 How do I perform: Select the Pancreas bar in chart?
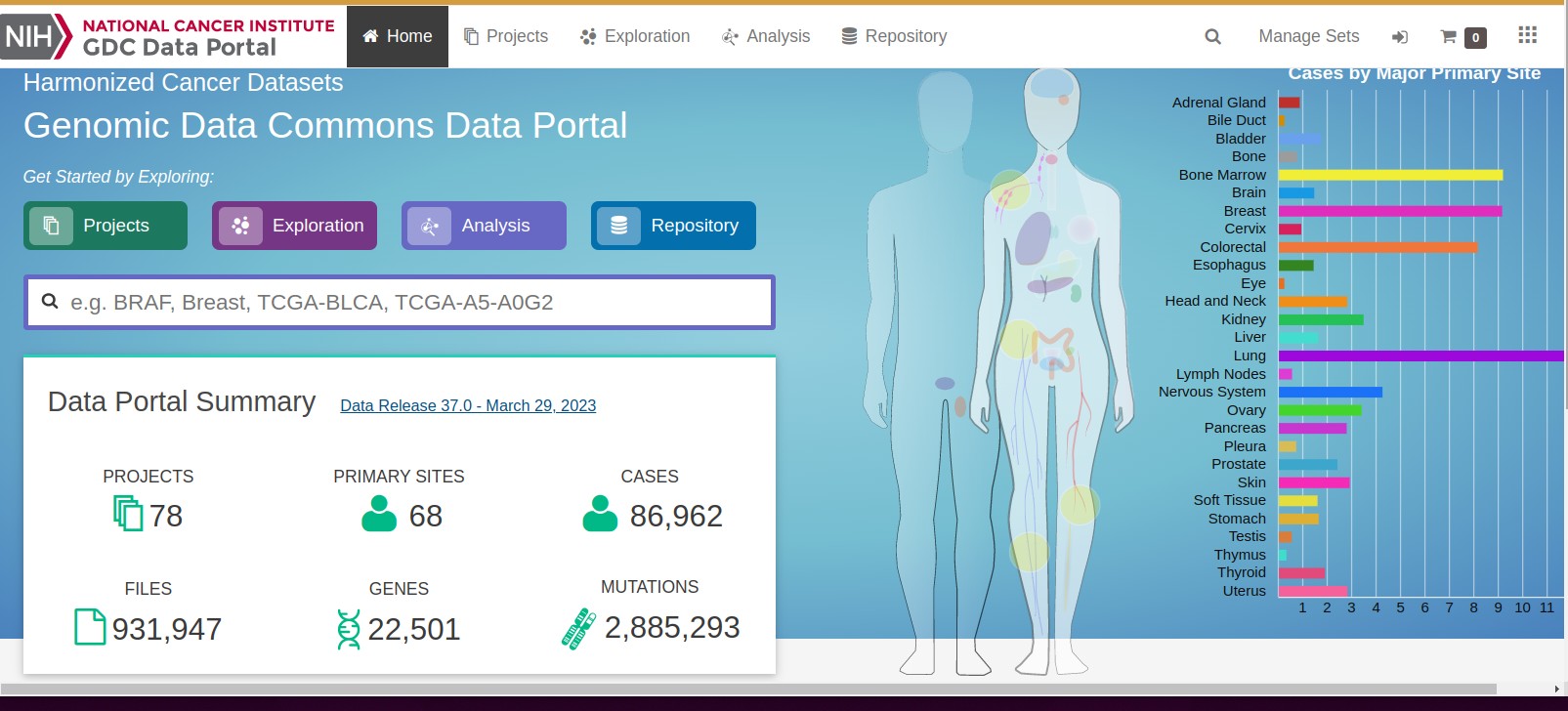1313,428
